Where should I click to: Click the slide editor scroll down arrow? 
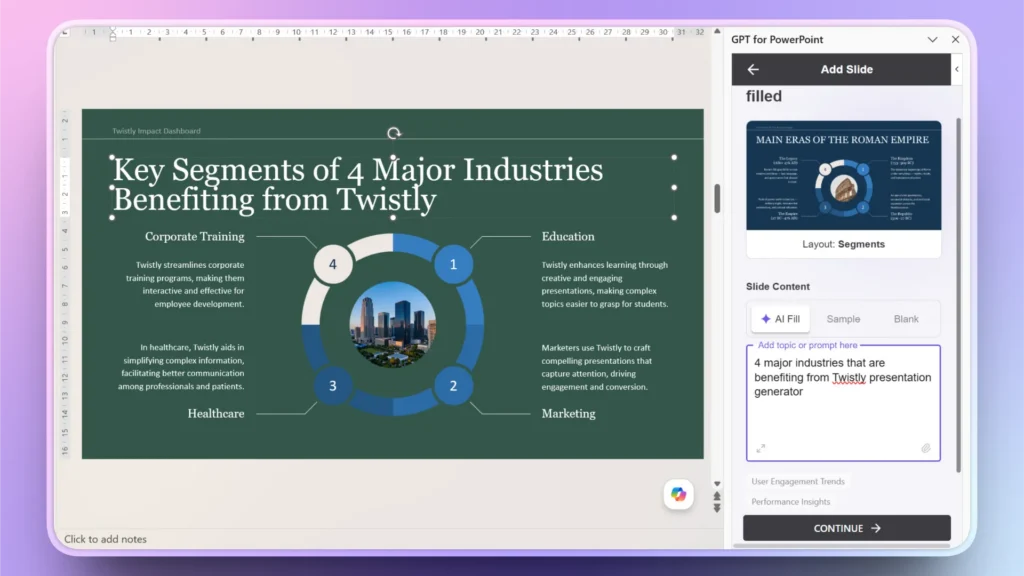(717, 484)
